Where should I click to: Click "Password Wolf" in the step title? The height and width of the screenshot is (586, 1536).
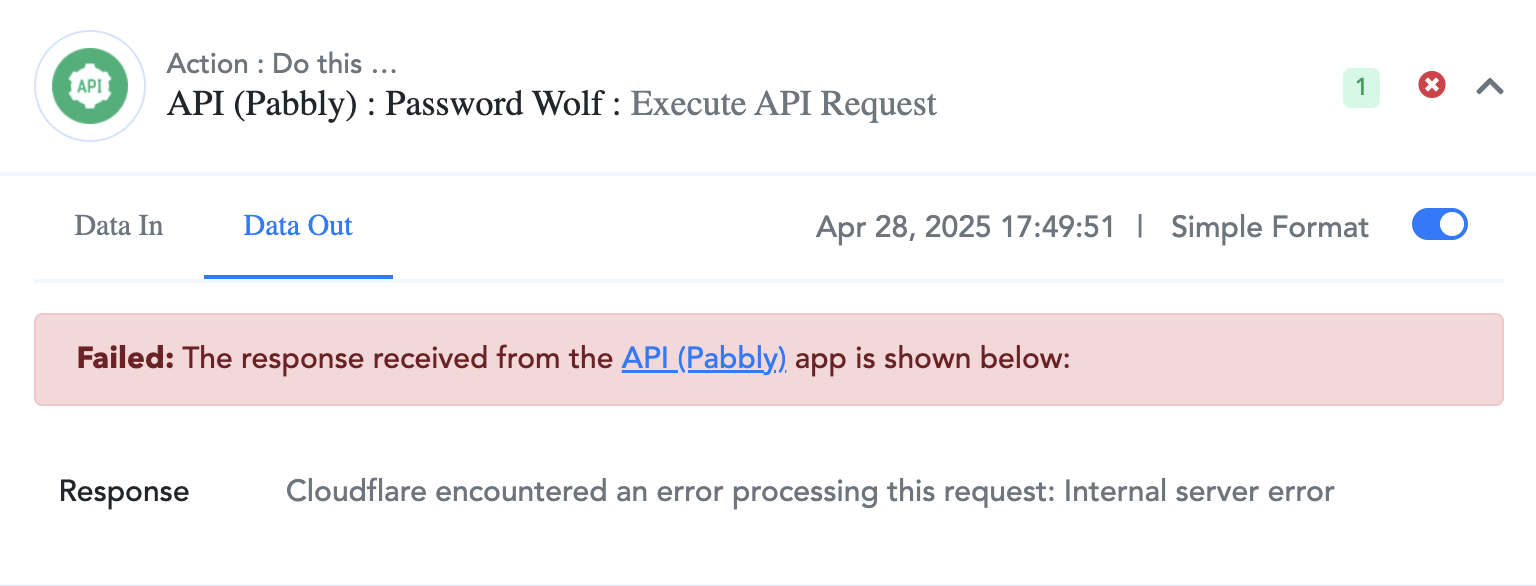(x=494, y=104)
